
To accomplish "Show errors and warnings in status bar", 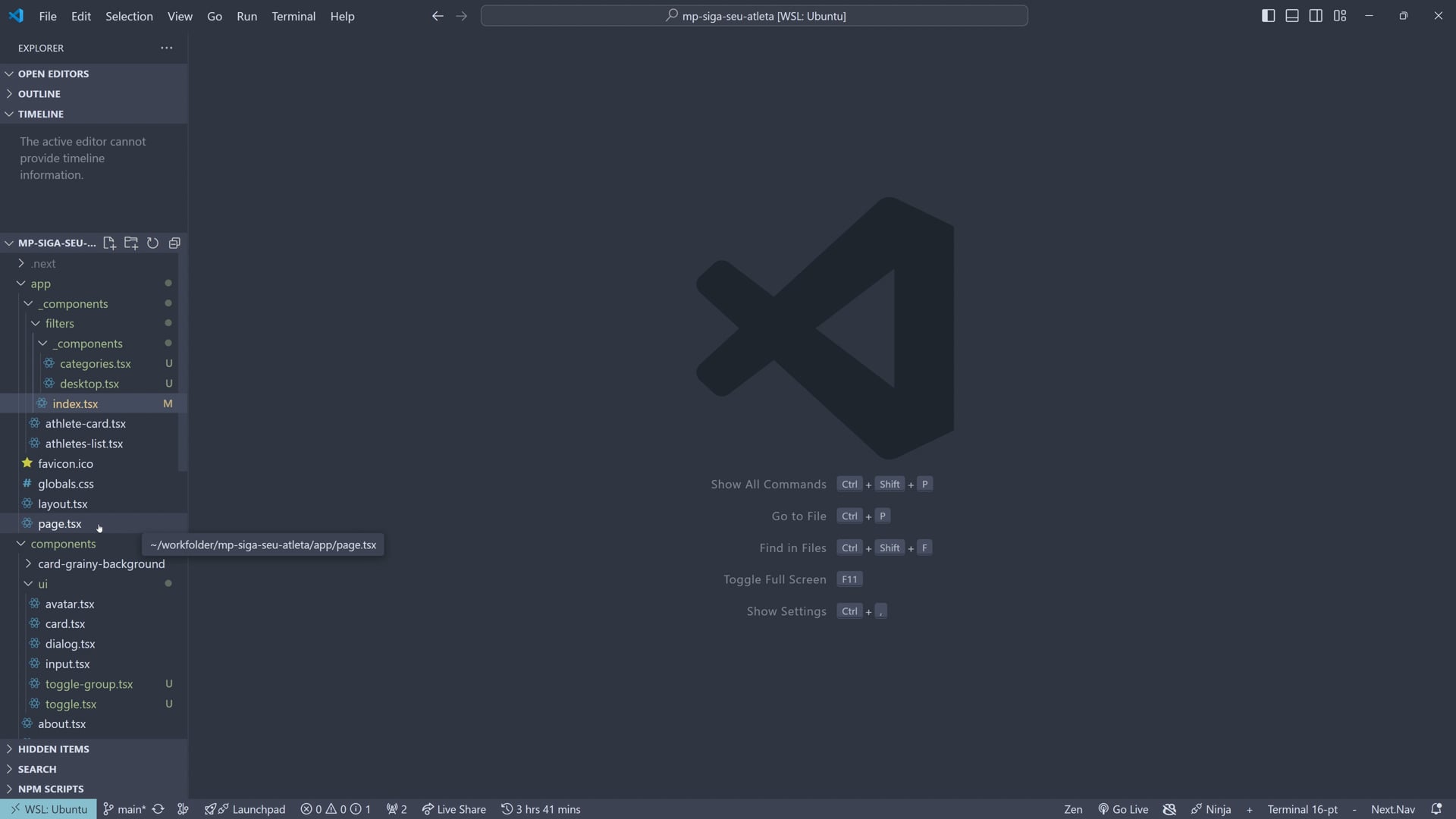I will coord(335,809).
